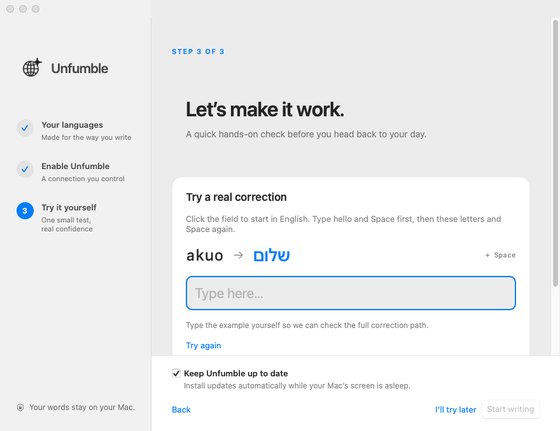Go Back to previous step

tap(181, 410)
